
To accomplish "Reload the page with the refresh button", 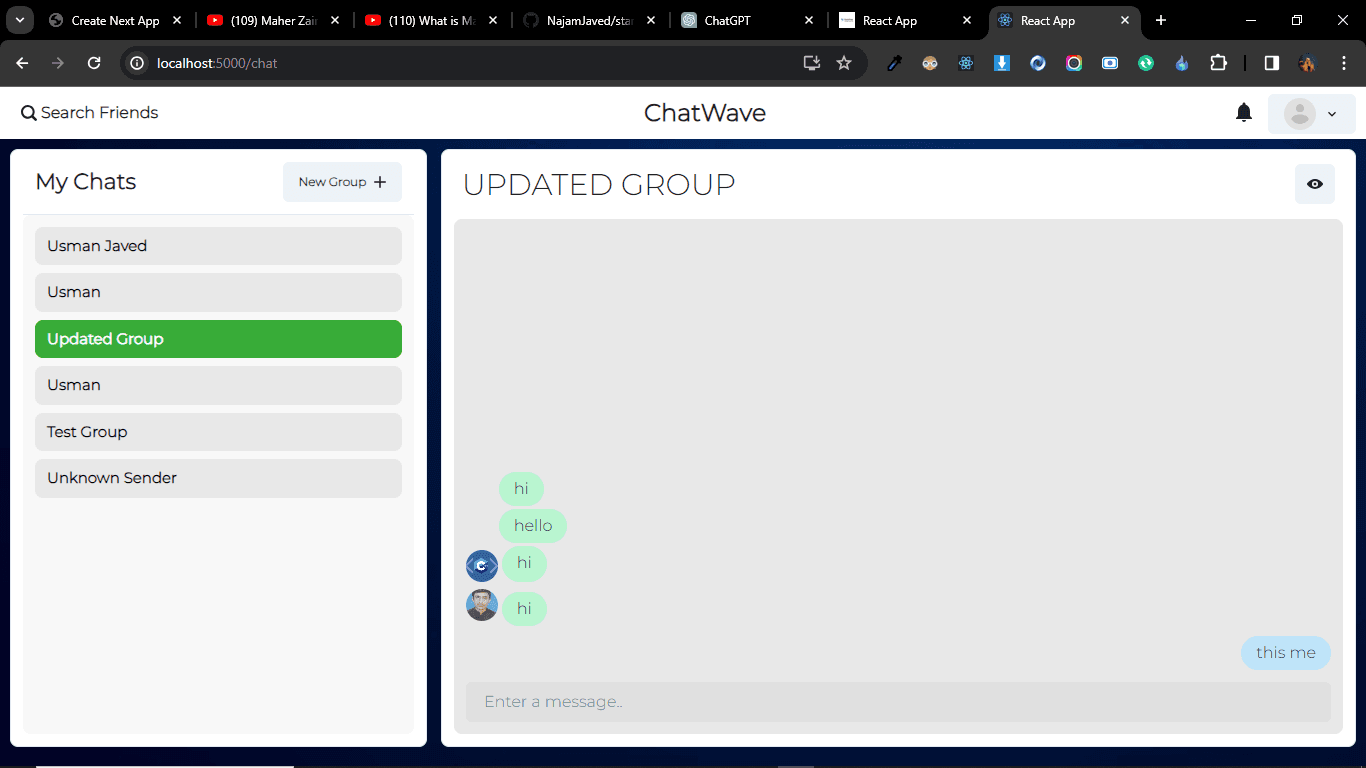I will point(94,63).
